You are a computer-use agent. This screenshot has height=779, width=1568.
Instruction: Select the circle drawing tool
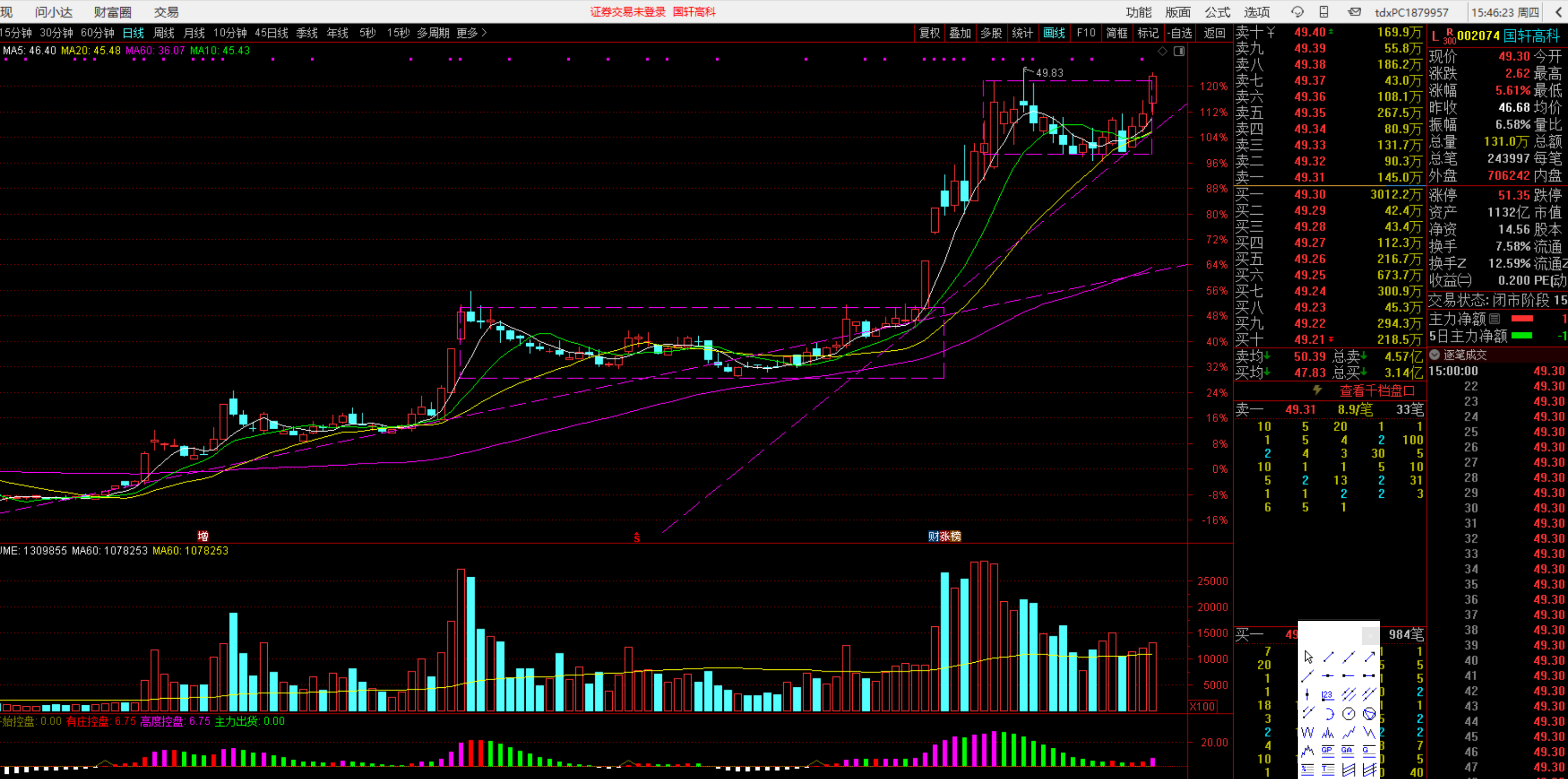[x=1349, y=714]
